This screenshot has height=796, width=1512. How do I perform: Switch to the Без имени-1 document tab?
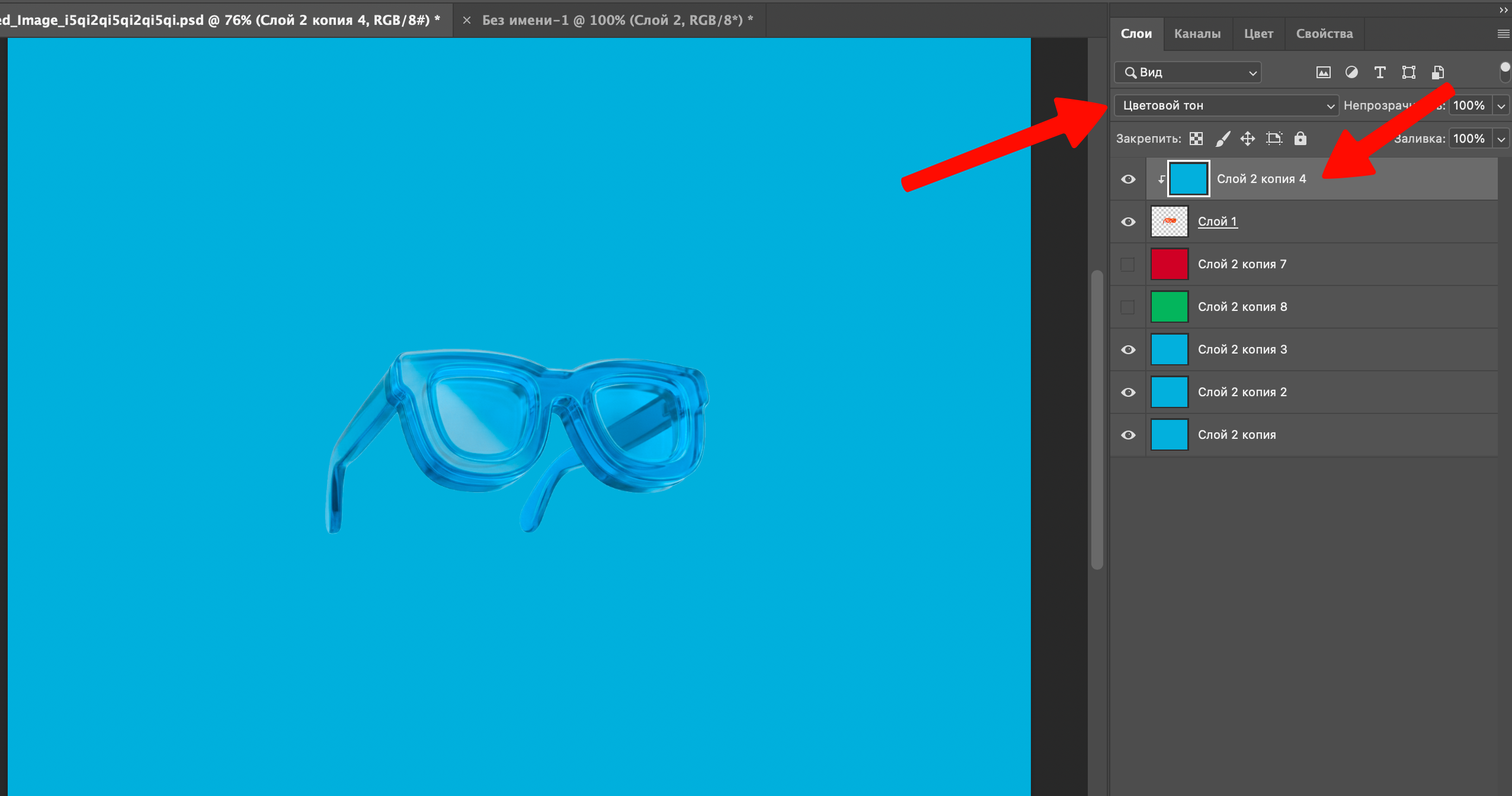coord(616,20)
